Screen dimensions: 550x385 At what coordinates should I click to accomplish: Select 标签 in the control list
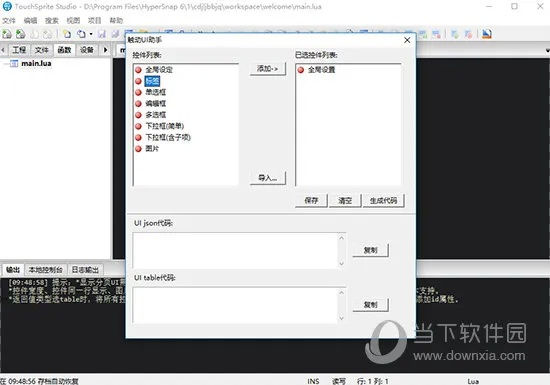pyautogui.click(x=152, y=81)
